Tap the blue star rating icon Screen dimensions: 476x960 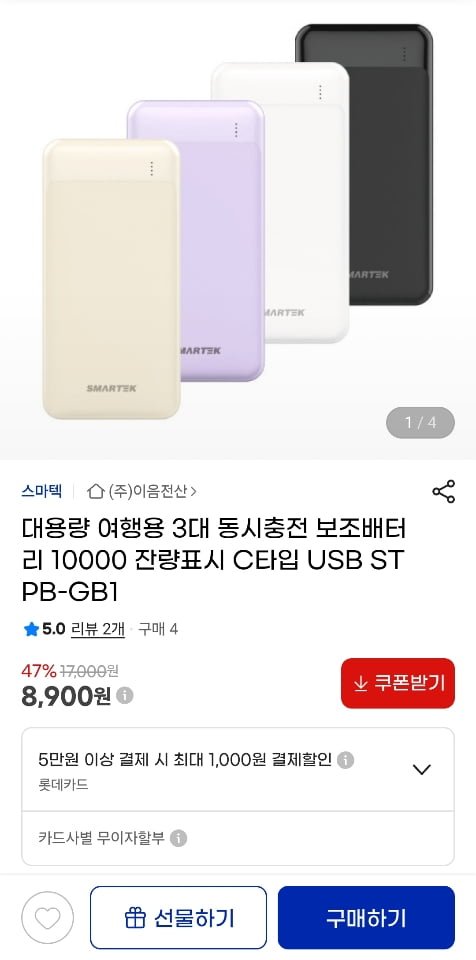[x=31, y=629]
